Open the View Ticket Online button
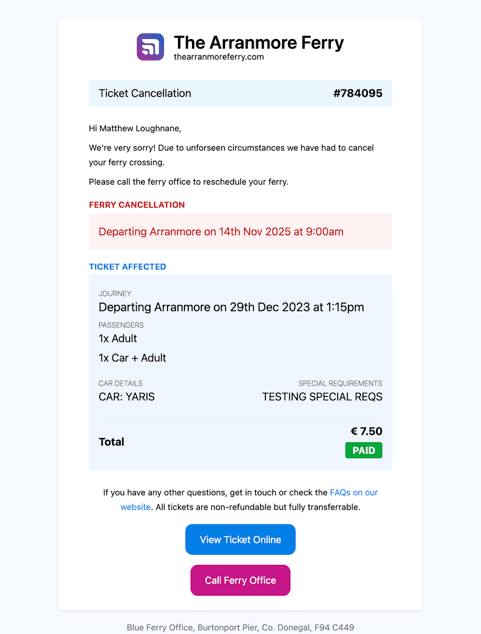 click(240, 539)
